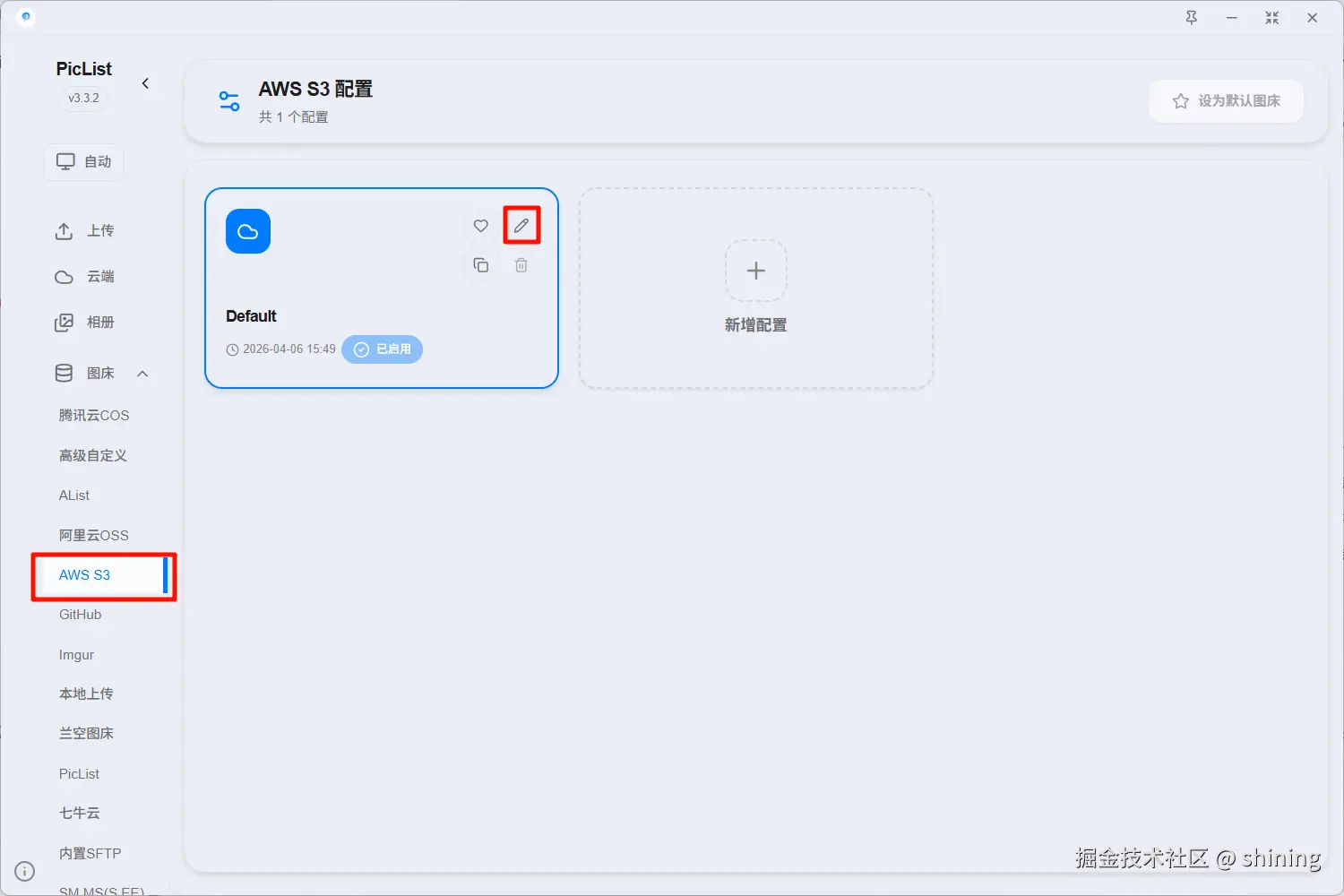The width and height of the screenshot is (1344, 896).
Task: Click 设为默认图床 button
Action: [x=1226, y=101]
